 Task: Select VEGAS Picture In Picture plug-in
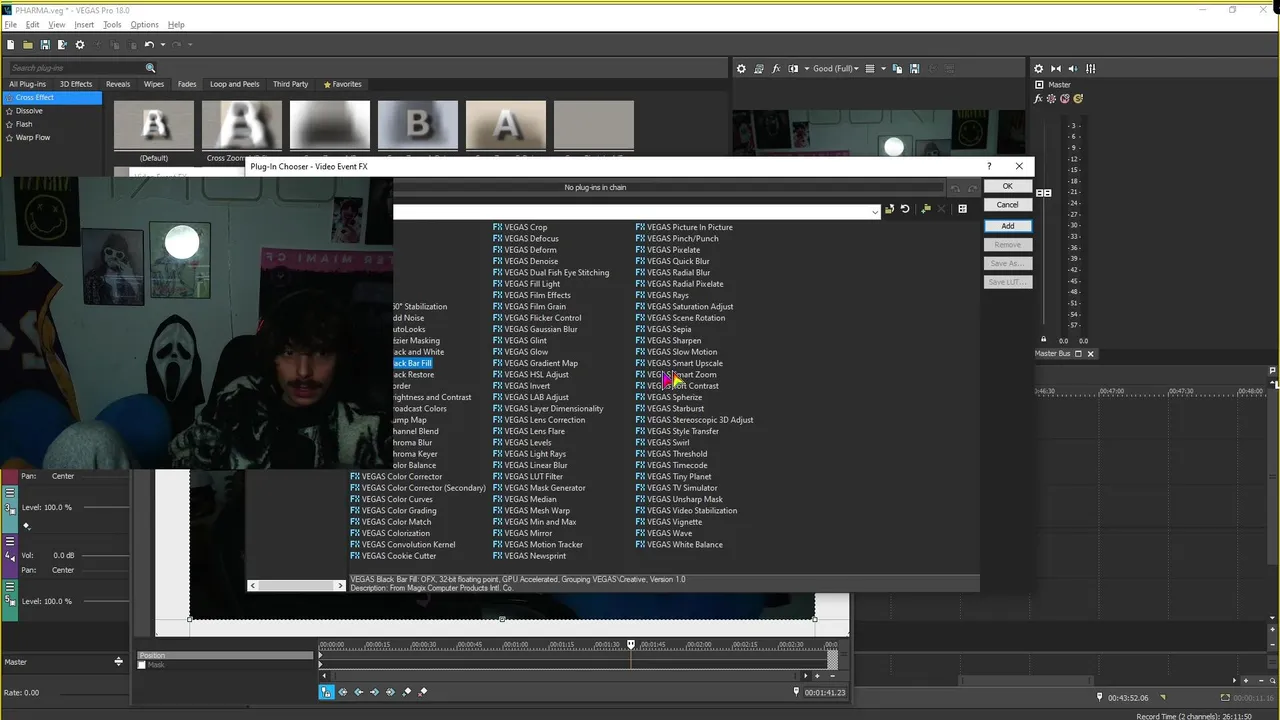point(684,227)
